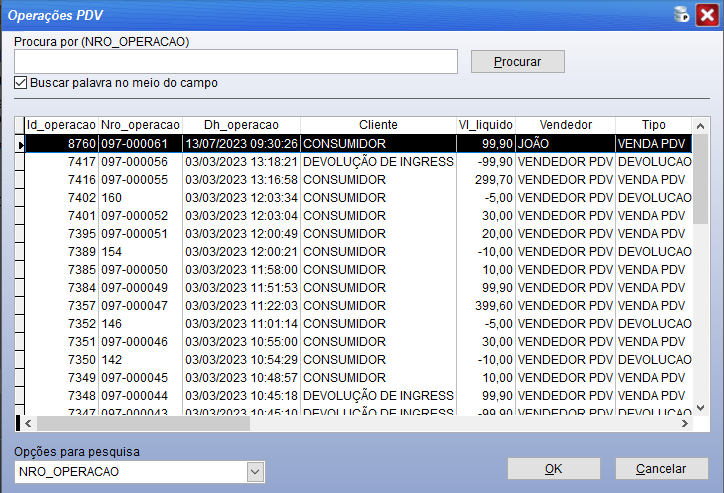This screenshot has height=493, width=724.
Task: Select cell 03/03/2023 13:16:58
Action: click(x=241, y=180)
